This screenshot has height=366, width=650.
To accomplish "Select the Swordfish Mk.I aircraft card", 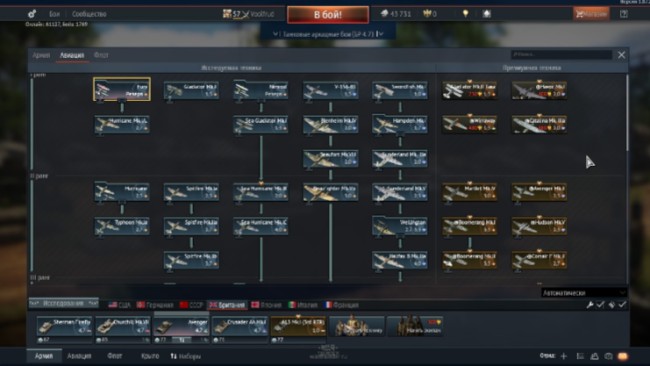I will pyautogui.click(x=400, y=90).
